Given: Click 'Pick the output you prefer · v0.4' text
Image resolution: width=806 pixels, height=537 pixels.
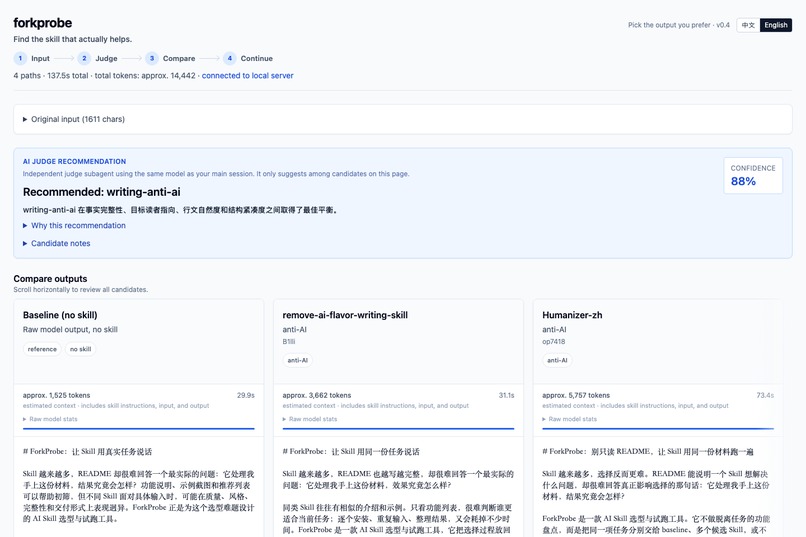Looking at the screenshot, I should tap(679, 25).
